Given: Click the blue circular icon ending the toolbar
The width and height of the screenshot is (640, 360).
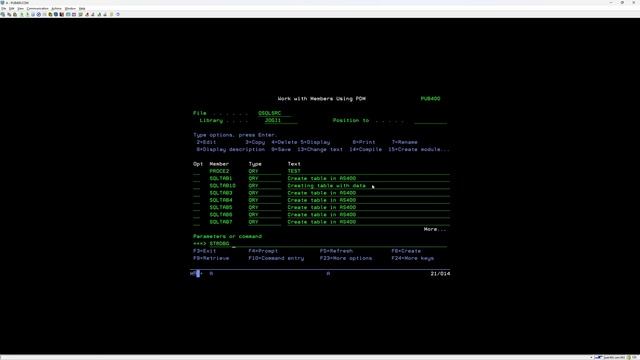Looking at the screenshot, I should [x=118, y=14].
